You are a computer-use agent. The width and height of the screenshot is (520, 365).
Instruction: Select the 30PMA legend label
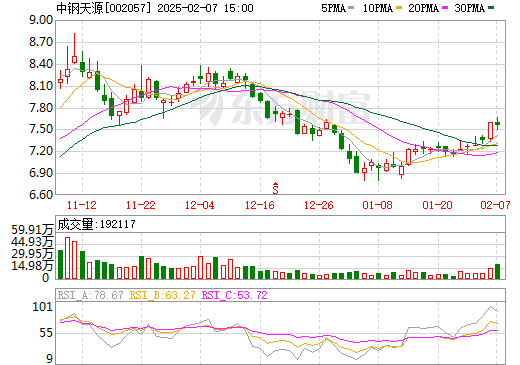click(469, 8)
